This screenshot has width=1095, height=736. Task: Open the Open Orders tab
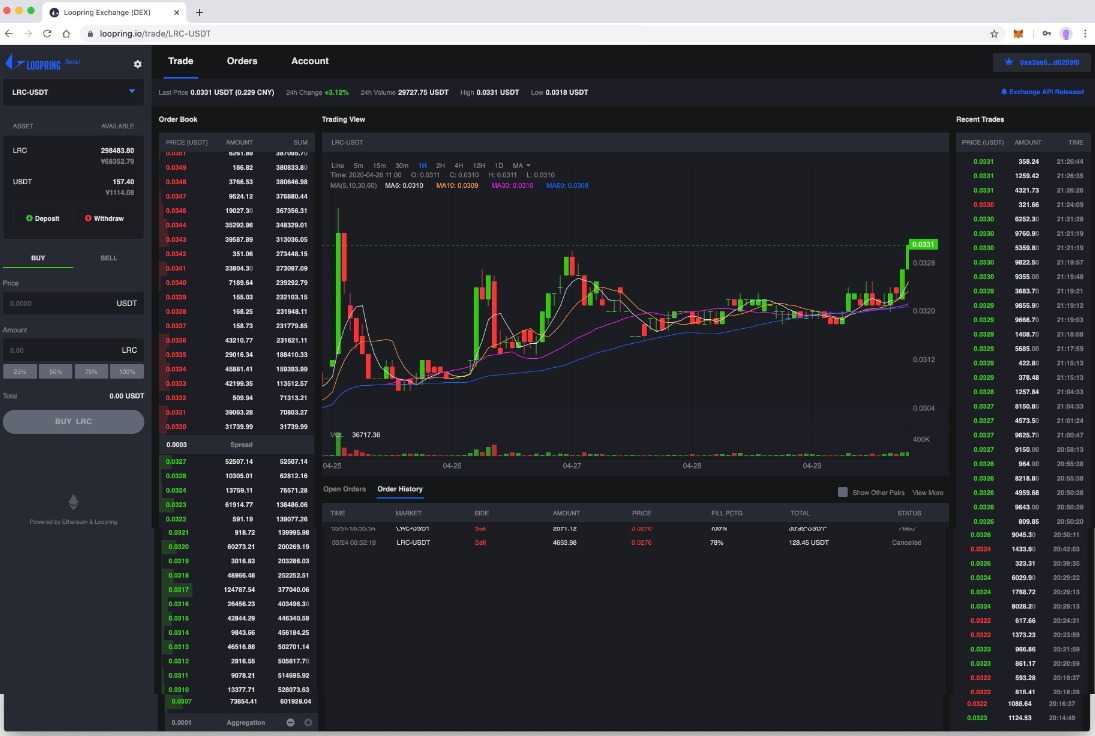[x=344, y=489]
